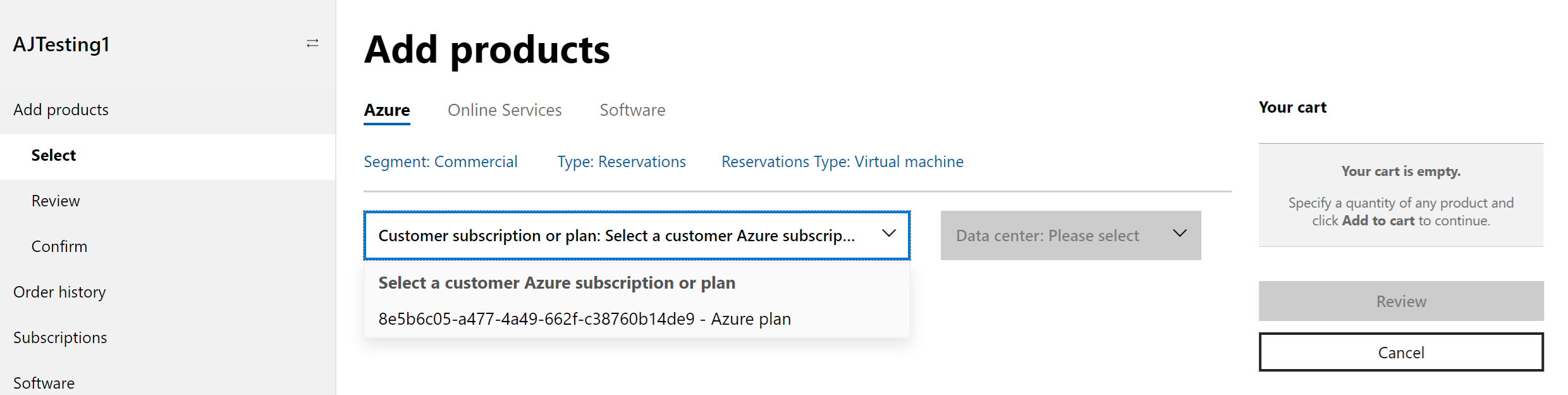
Task: Go to Subscriptions in the sidebar
Action: [60, 338]
